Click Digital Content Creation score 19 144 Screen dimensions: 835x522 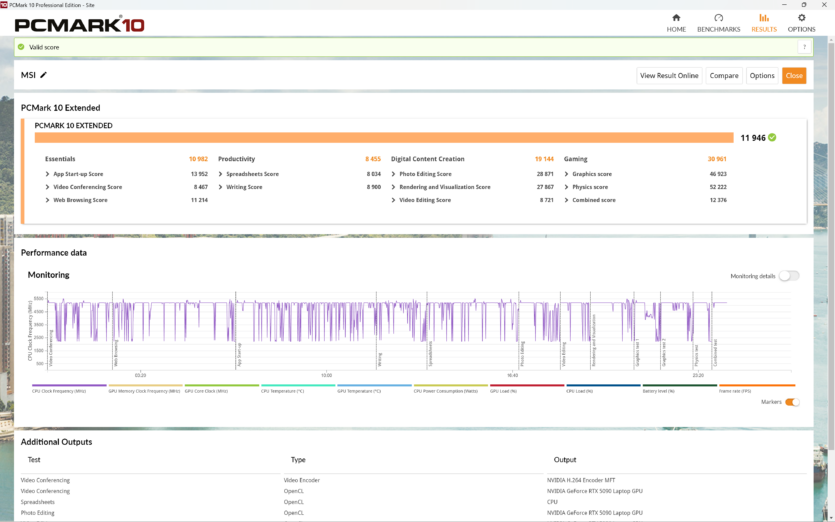coord(544,159)
